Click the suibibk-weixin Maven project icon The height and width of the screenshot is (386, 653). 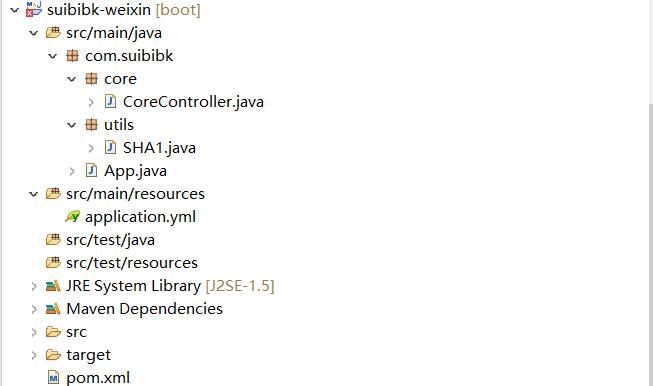coord(34,9)
